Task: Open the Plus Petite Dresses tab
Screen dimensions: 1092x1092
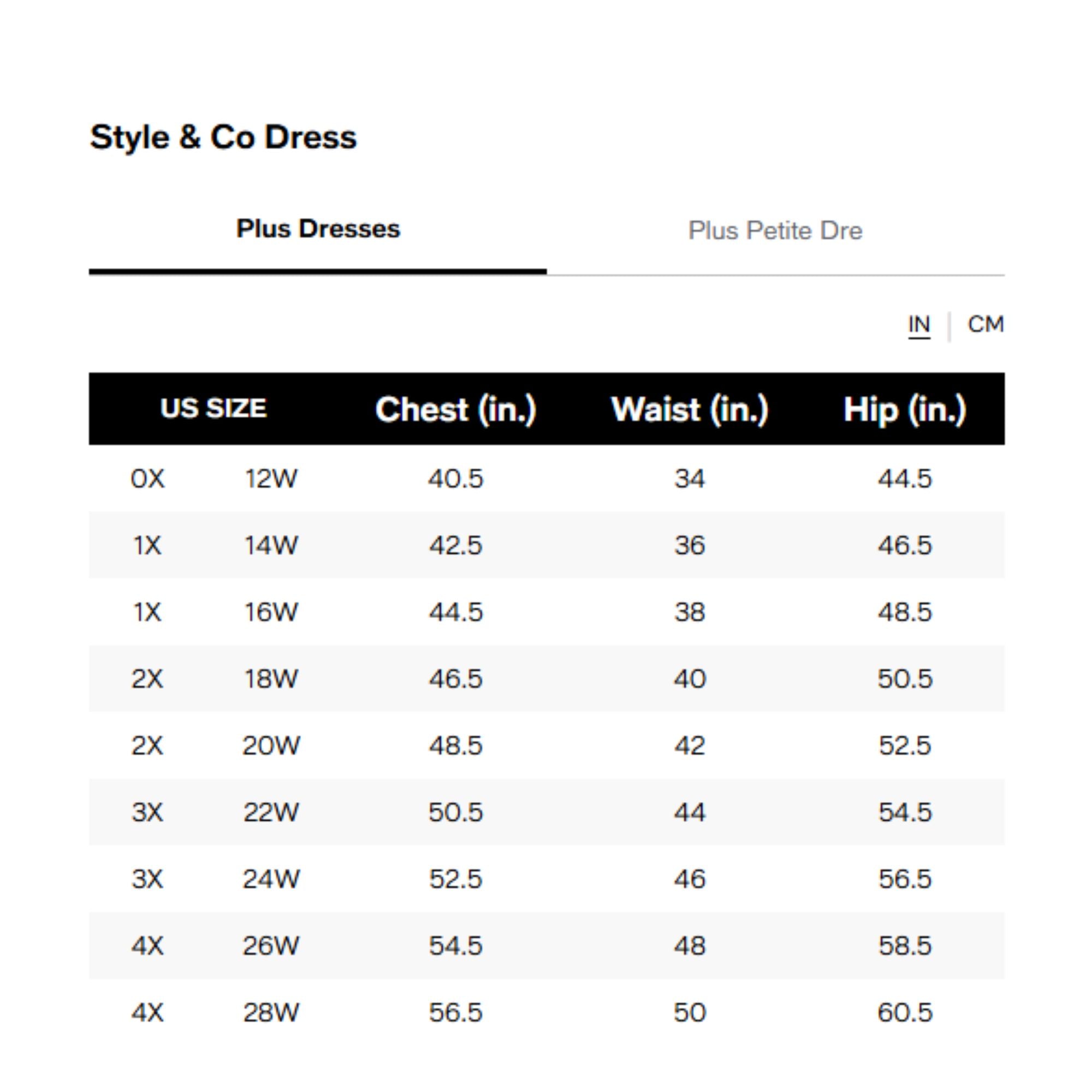Action: (x=775, y=230)
